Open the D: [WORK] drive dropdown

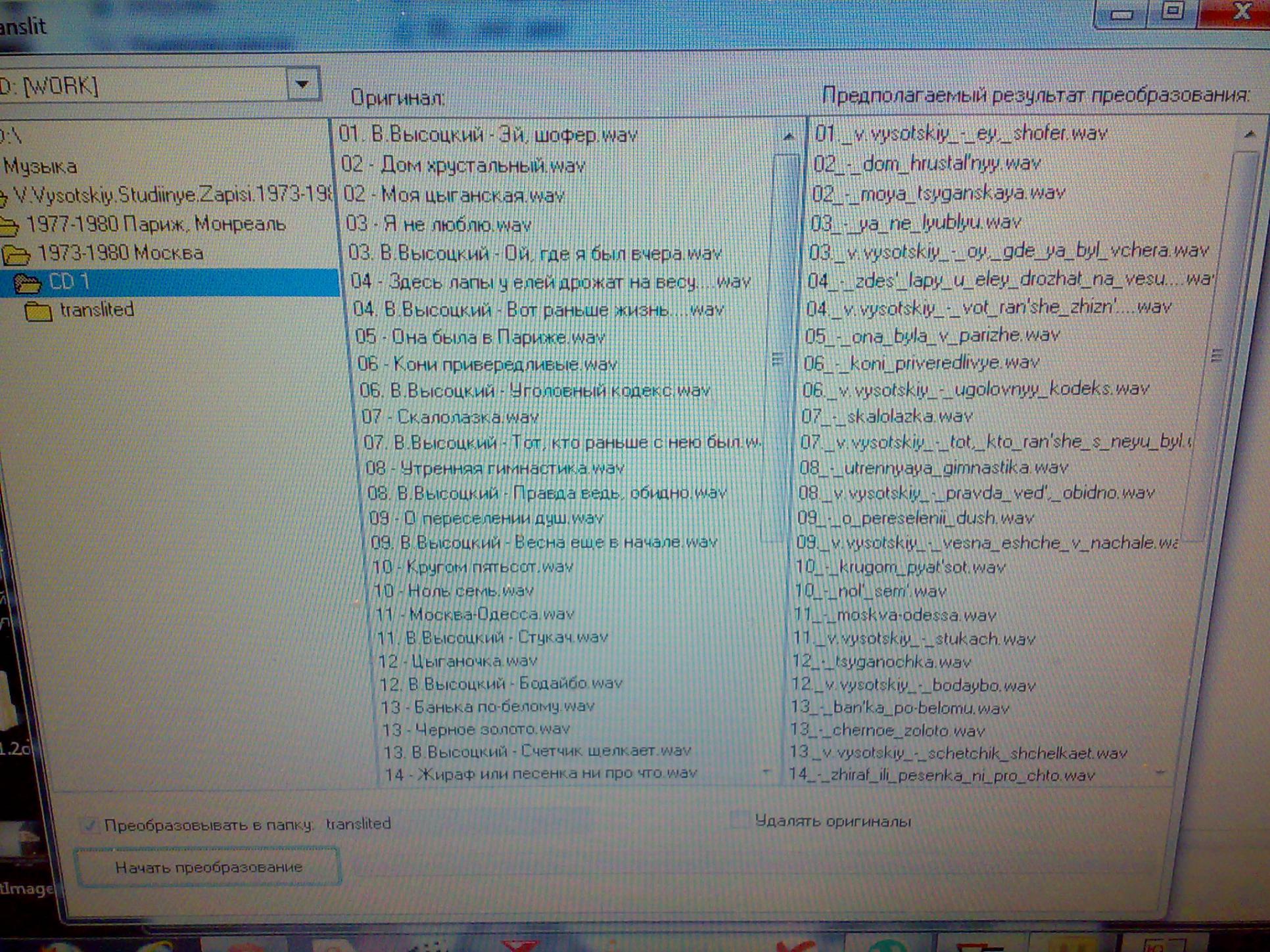[302, 84]
